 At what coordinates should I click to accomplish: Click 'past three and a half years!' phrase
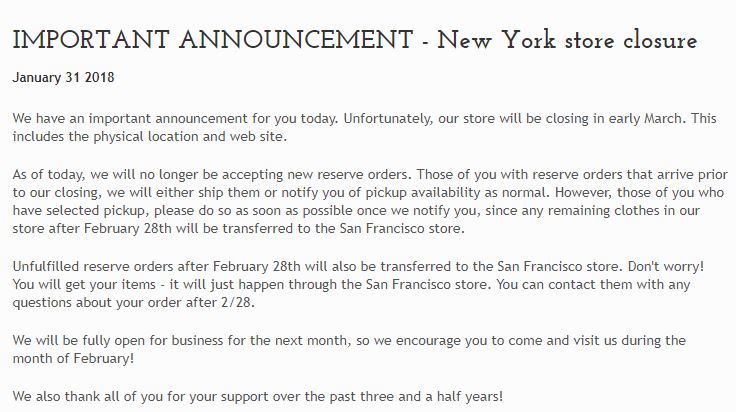420,396
